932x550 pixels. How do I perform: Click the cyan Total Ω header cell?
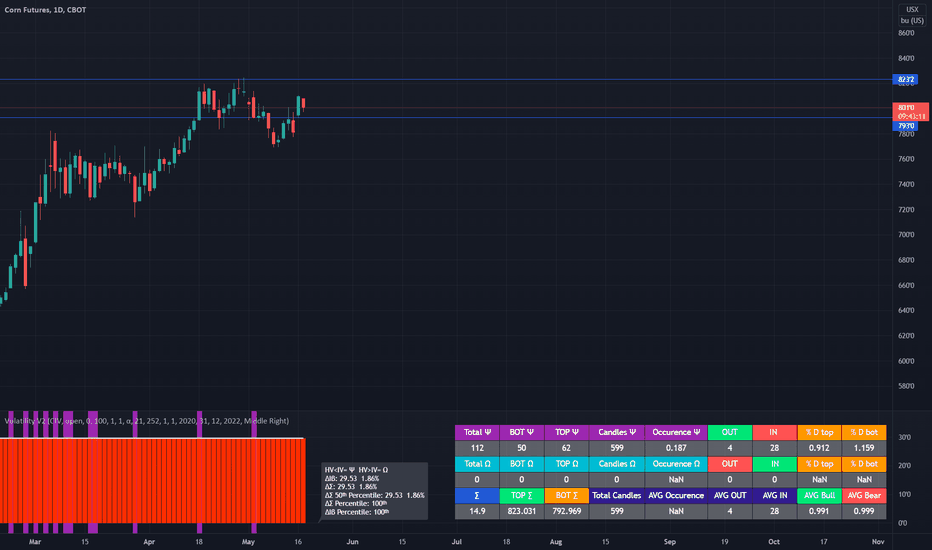pos(477,464)
